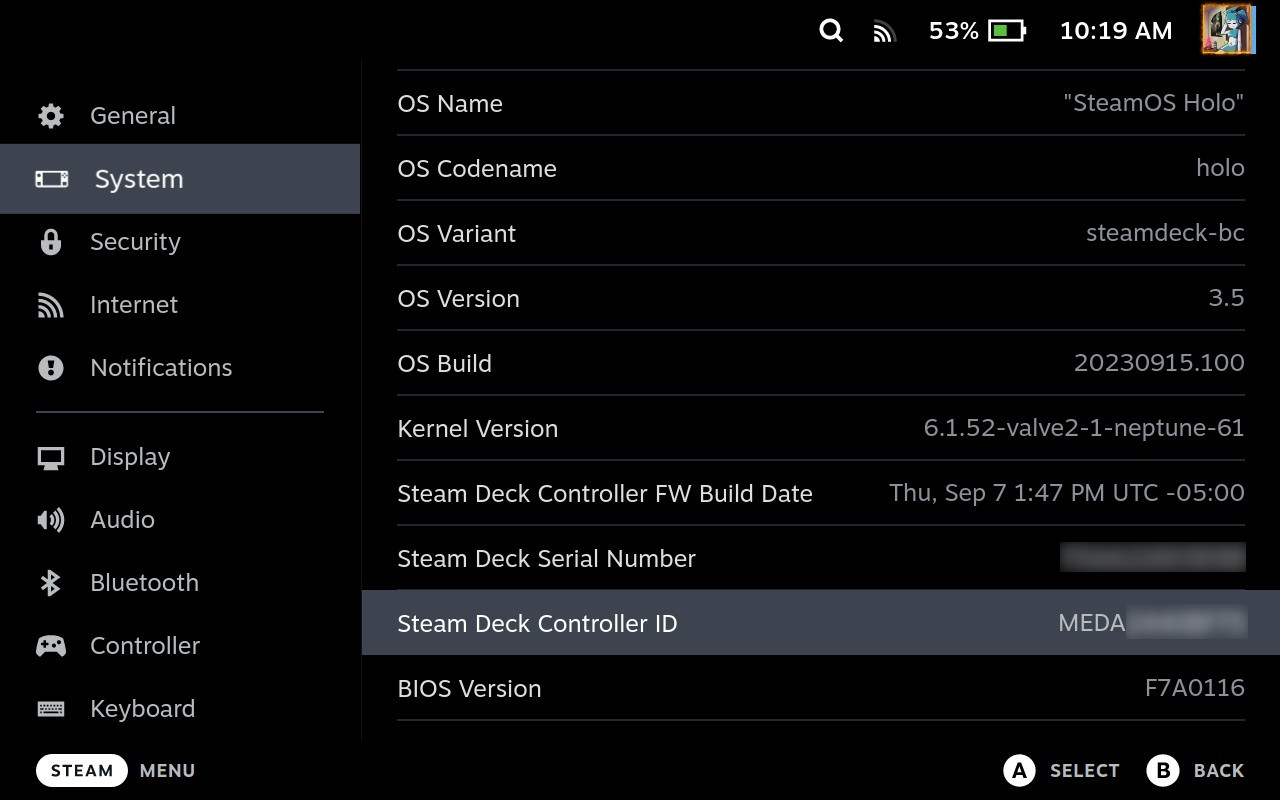Click the B button glyph for Back
Viewport: 1280px width, 800px height.
tap(1163, 771)
